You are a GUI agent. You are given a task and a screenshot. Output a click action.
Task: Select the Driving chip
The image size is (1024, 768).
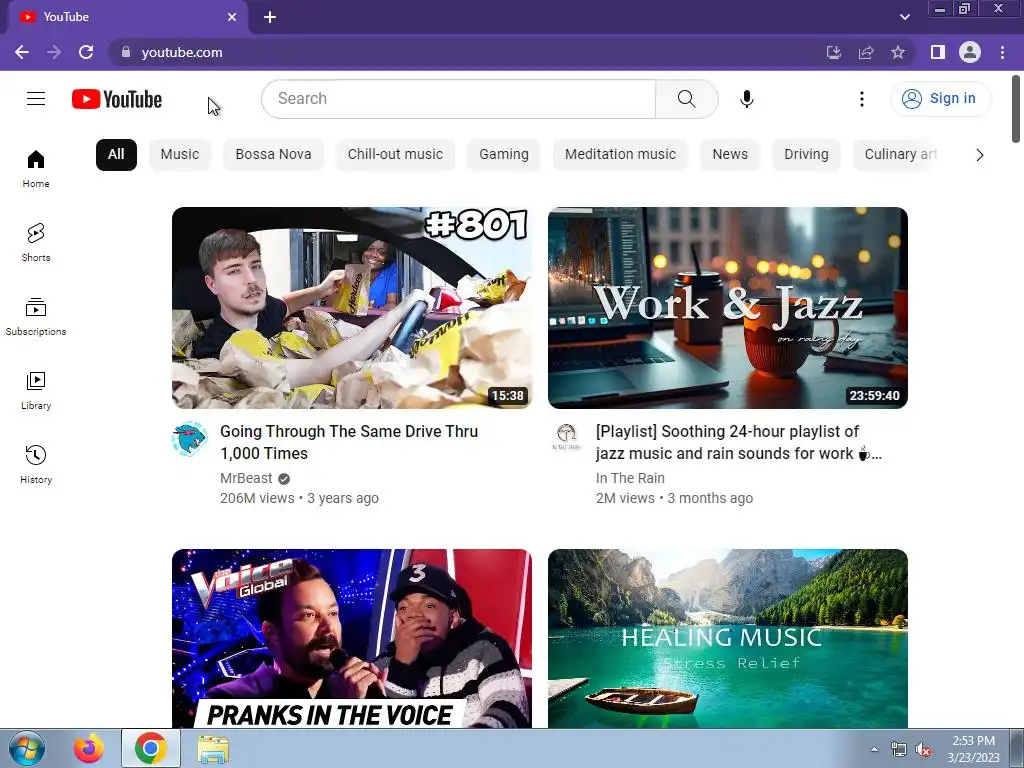click(x=806, y=155)
